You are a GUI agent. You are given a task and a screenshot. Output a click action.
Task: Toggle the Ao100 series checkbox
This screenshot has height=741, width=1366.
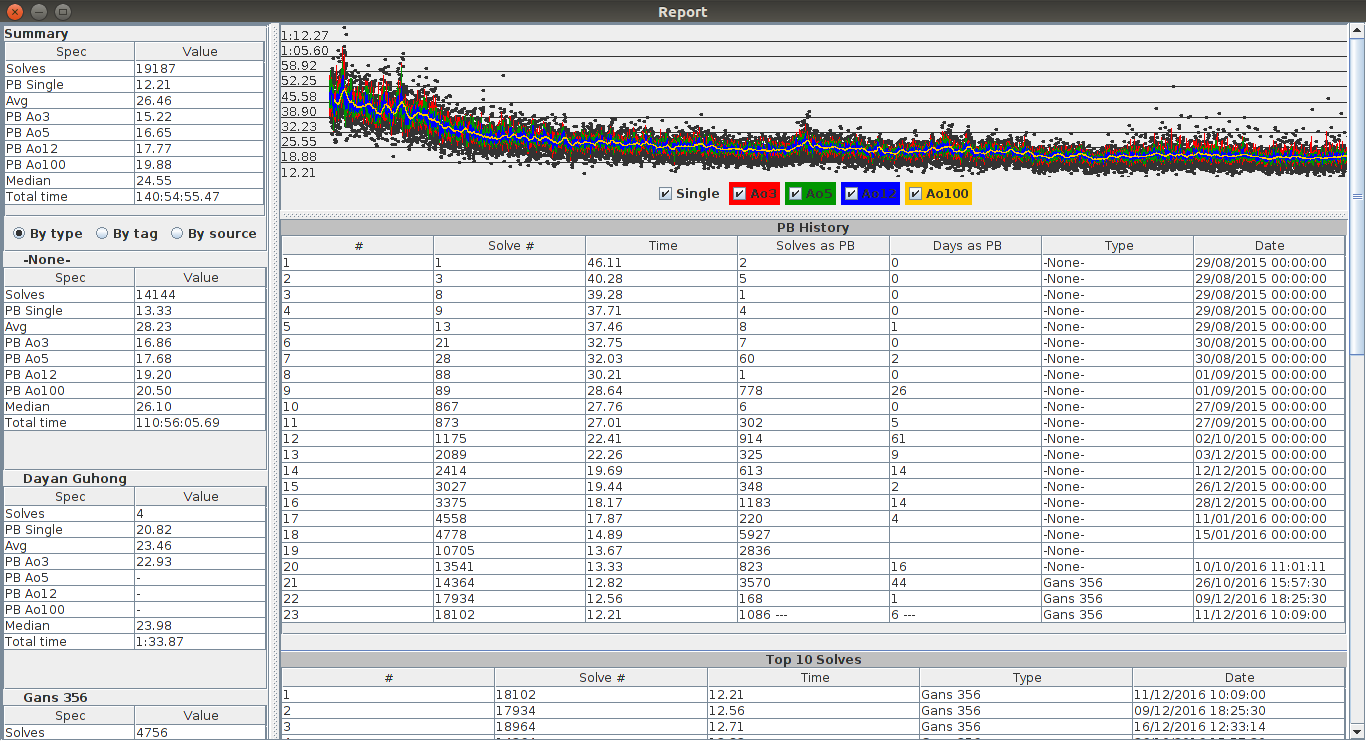(938, 194)
